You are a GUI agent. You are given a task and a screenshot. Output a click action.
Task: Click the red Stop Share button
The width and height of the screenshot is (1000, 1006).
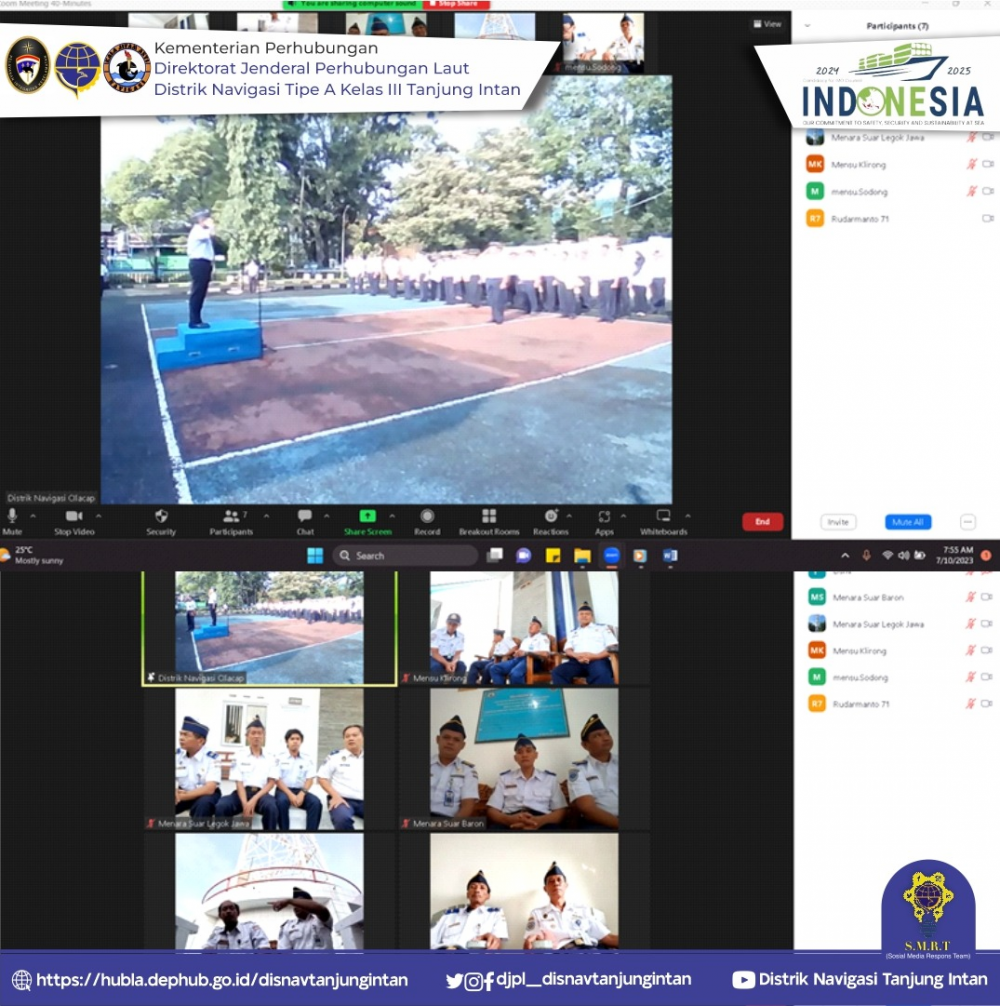(x=456, y=4)
